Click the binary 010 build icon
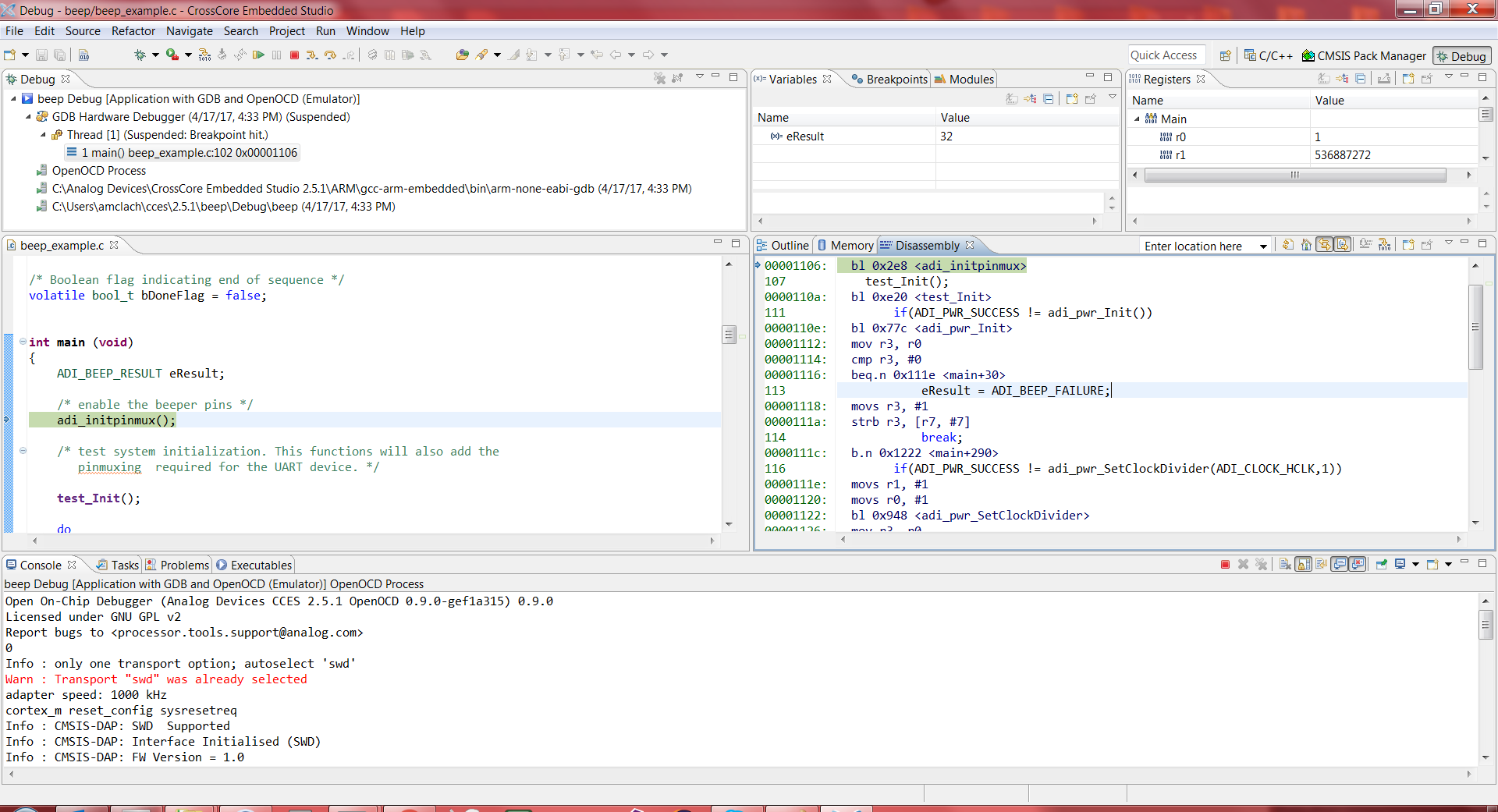Viewport: 1498px width, 812px height. [83, 55]
